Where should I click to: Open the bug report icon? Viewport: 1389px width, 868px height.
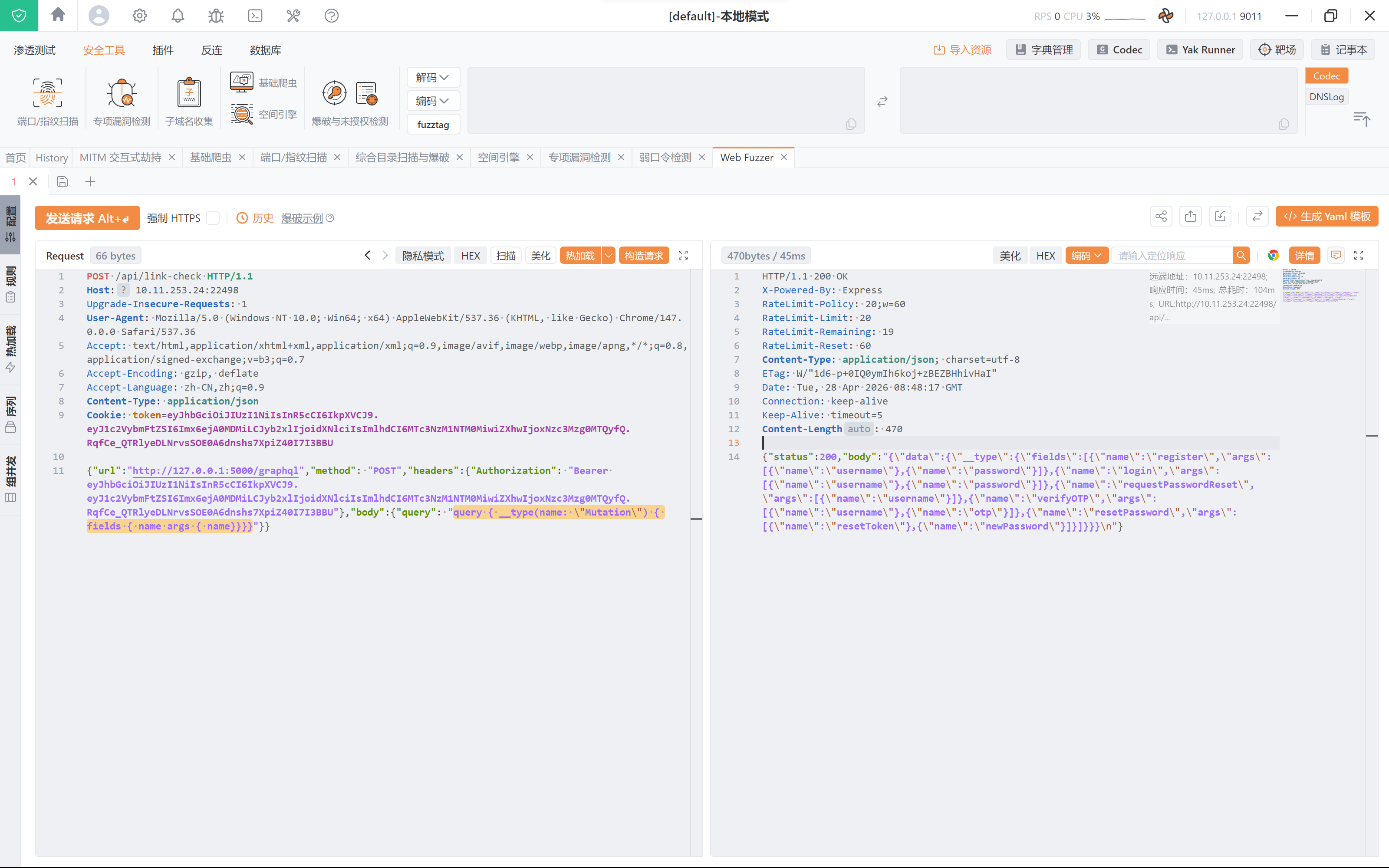(x=216, y=16)
